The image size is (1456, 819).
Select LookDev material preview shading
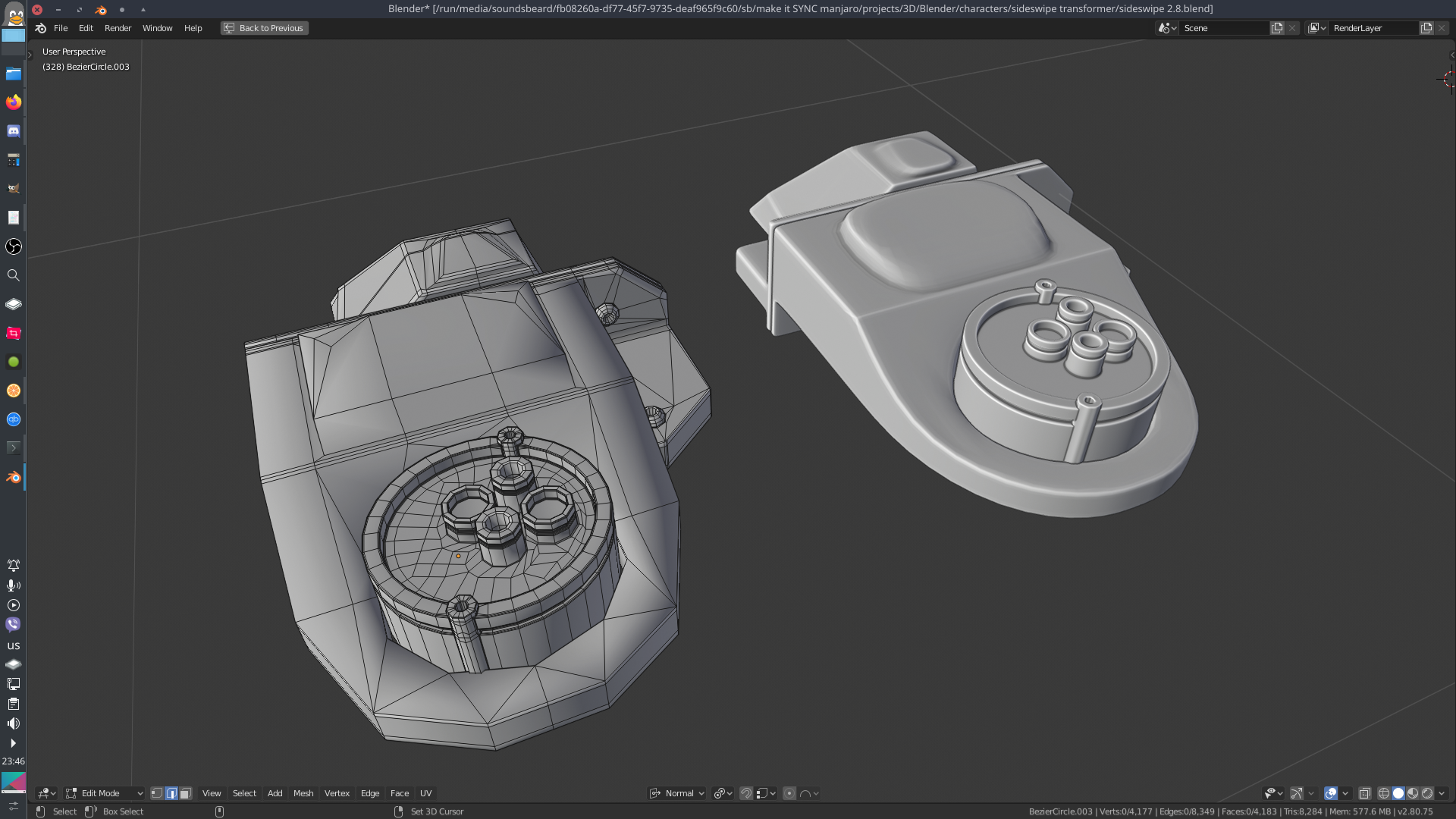[1413, 793]
